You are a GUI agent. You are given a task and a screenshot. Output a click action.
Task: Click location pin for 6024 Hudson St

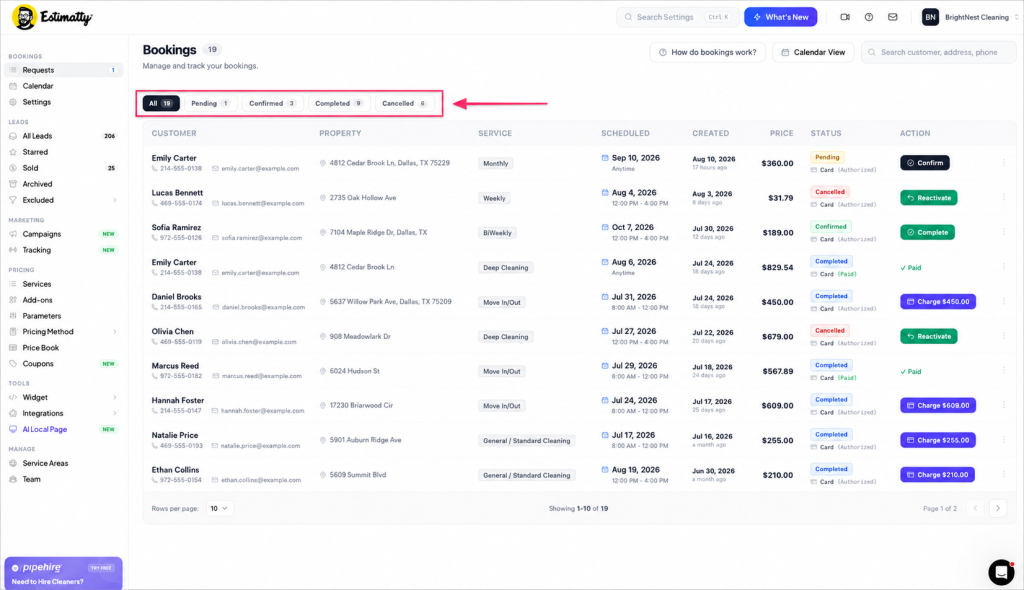(323, 371)
